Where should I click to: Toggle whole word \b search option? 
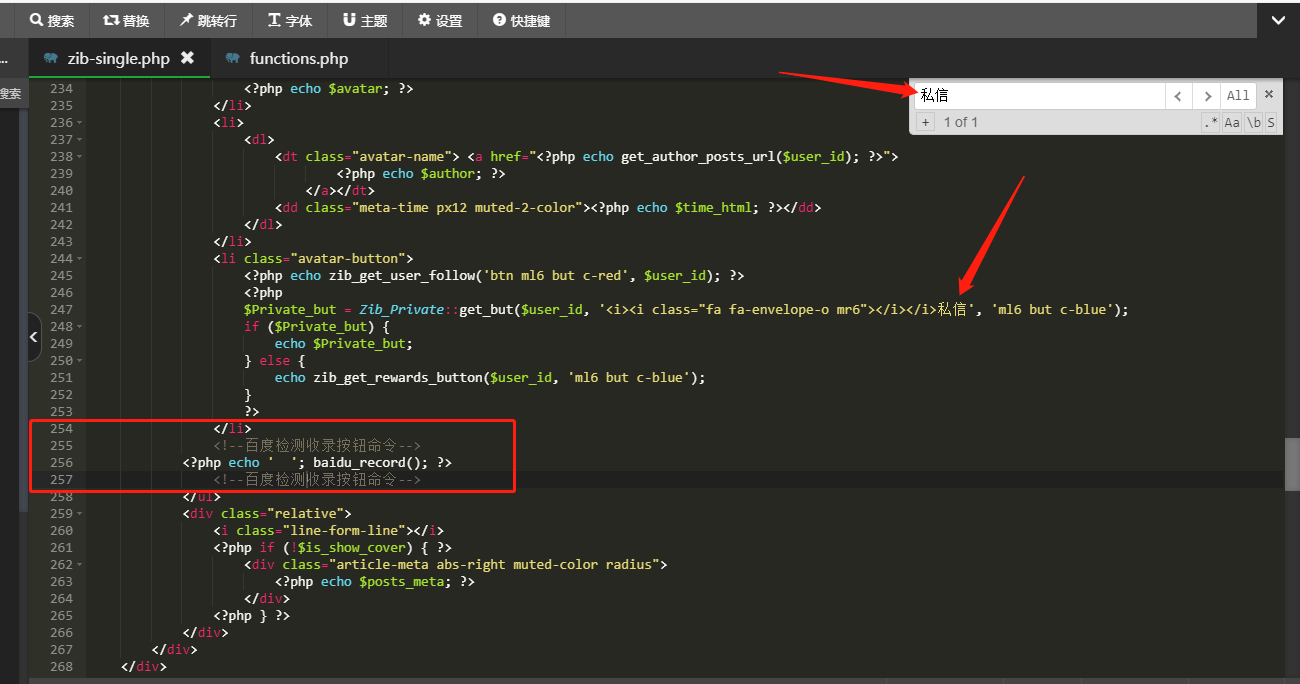(x=1253, y=122)
